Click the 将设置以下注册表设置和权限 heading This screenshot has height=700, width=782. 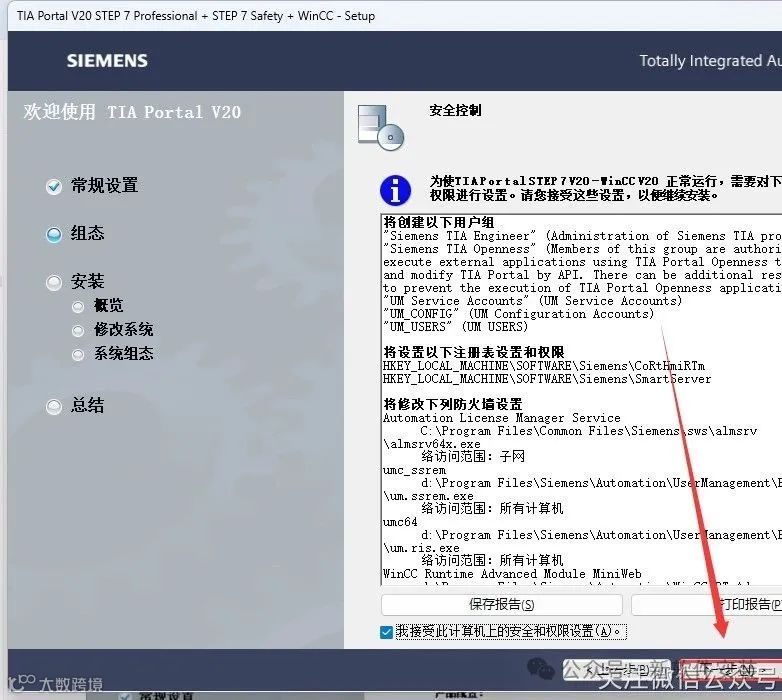474,352
